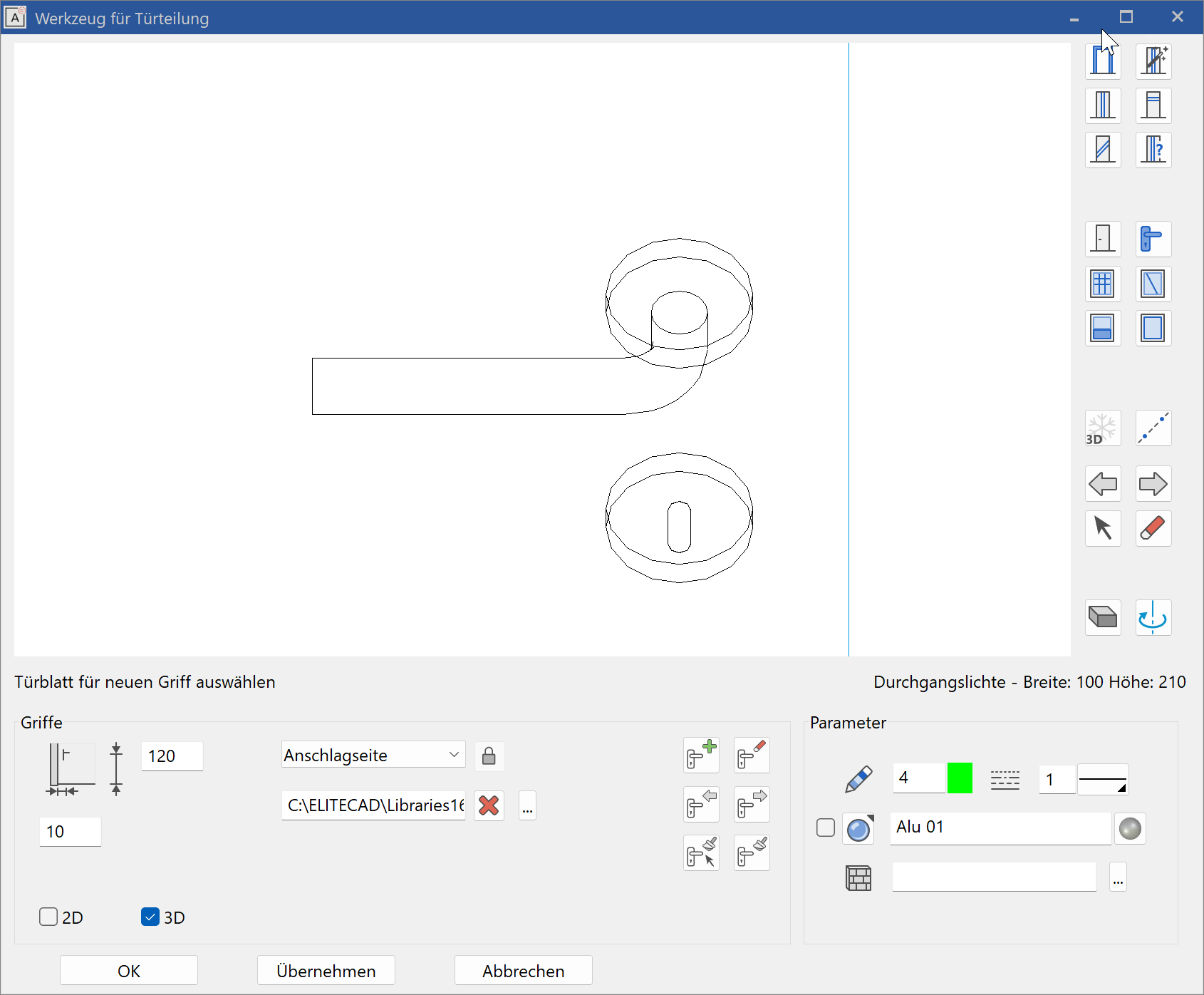1204x995 pixels.
Task: Go to next with right arrow icon
Action: point(1153,484)
